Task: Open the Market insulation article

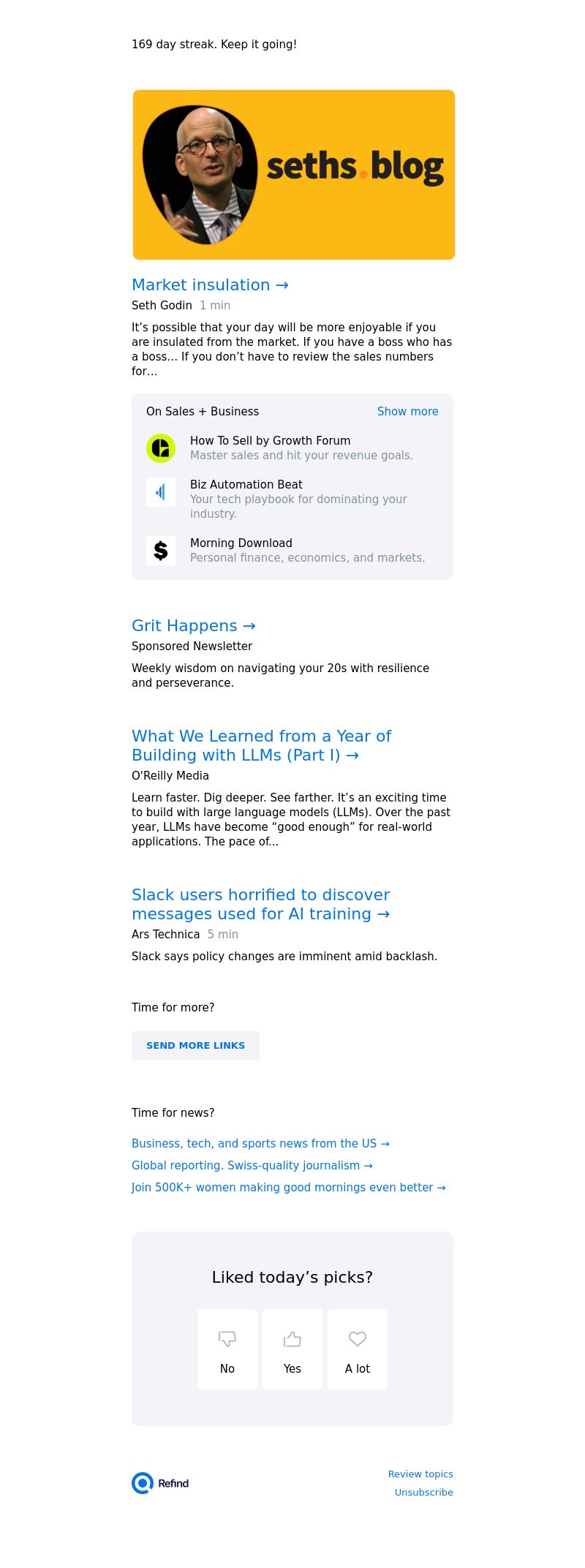Action: (210, 285)
